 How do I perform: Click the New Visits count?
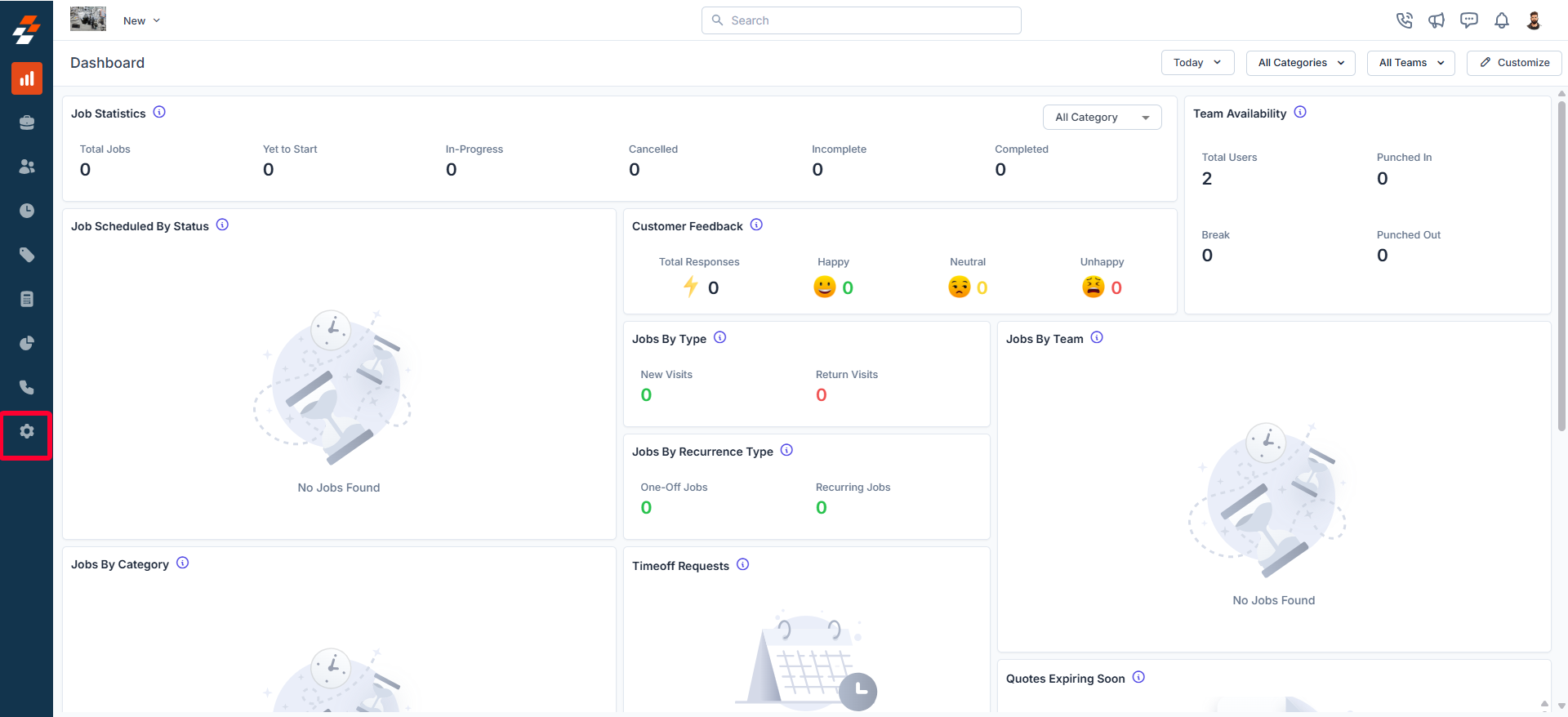646,395
